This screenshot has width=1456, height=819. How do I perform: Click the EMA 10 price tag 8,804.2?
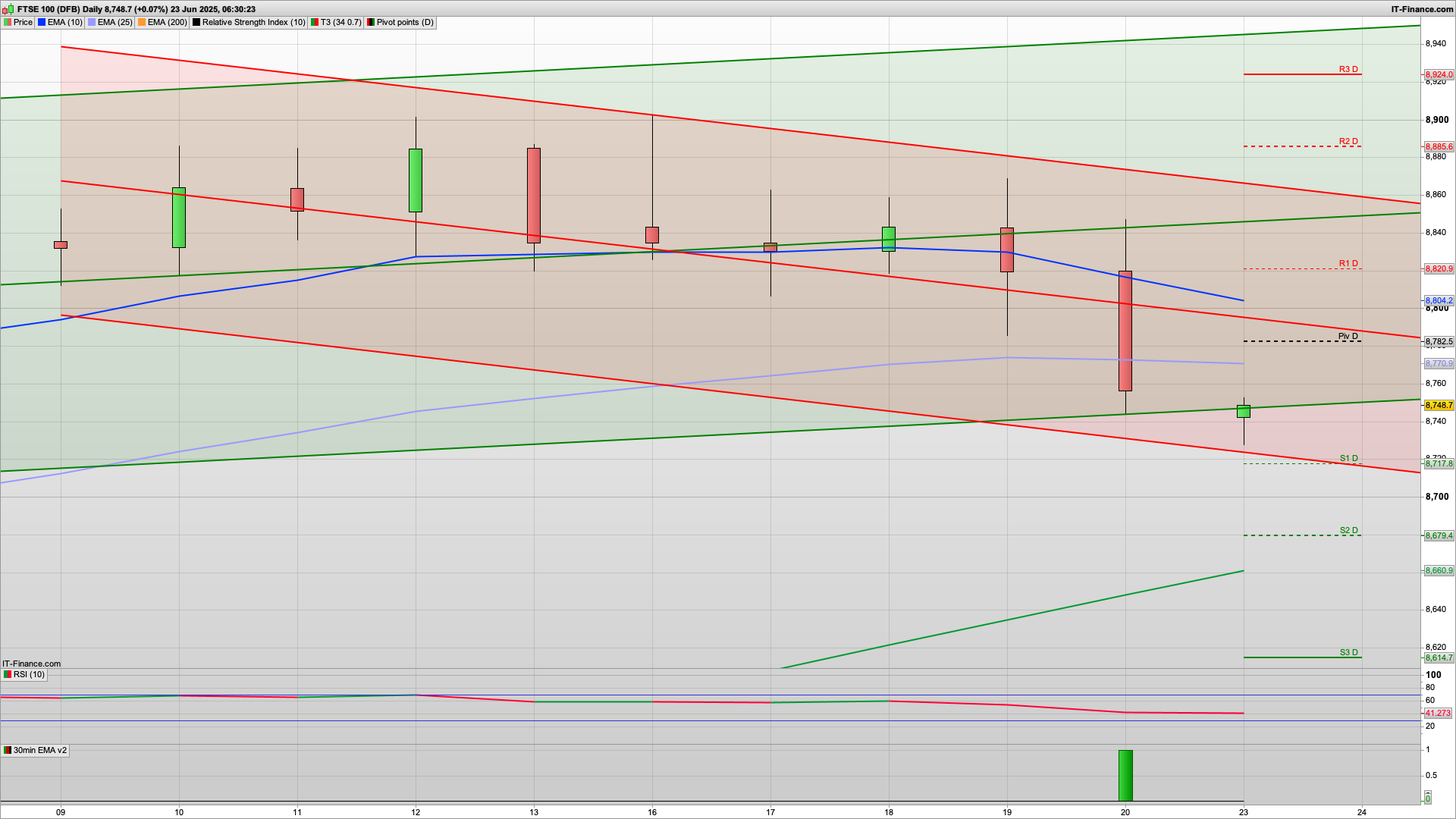click(1439, 300)
